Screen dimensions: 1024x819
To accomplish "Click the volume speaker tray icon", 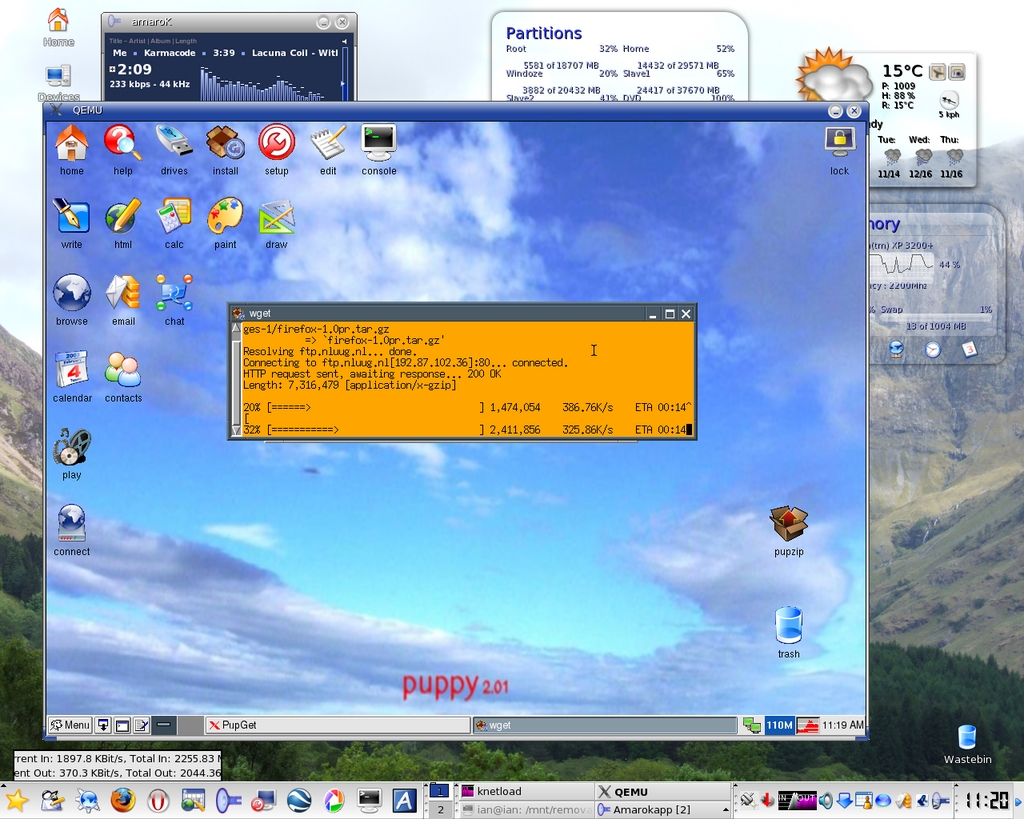I will click(x=825, y=800).
